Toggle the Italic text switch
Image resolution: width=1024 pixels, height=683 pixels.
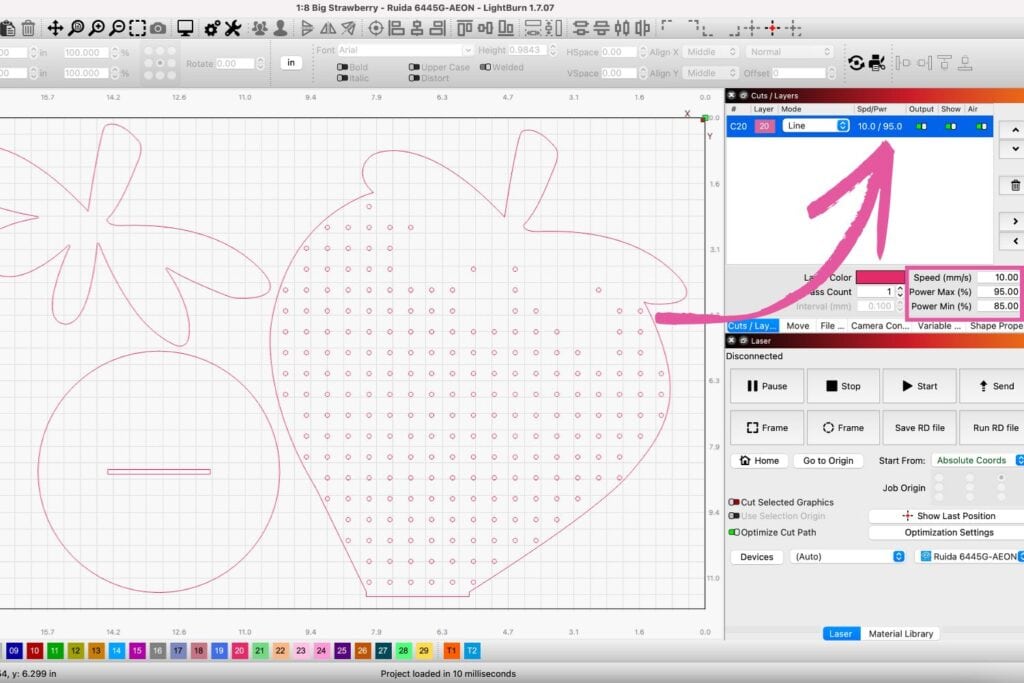click(x=342, y=78)
